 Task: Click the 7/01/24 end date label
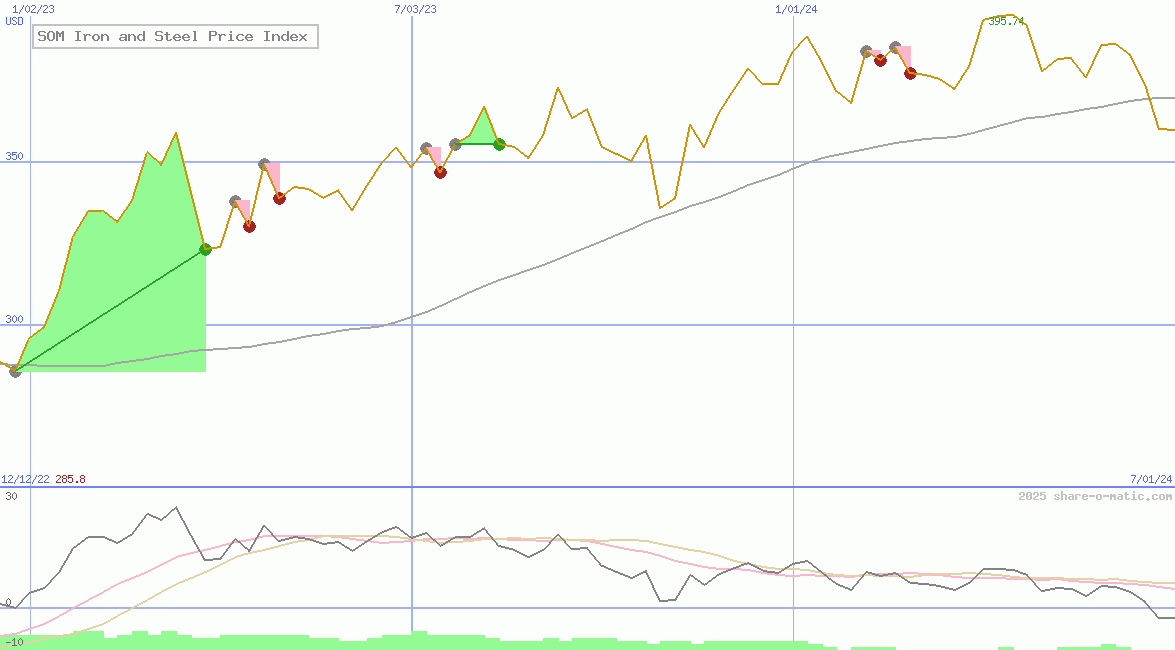point(1151,480)
